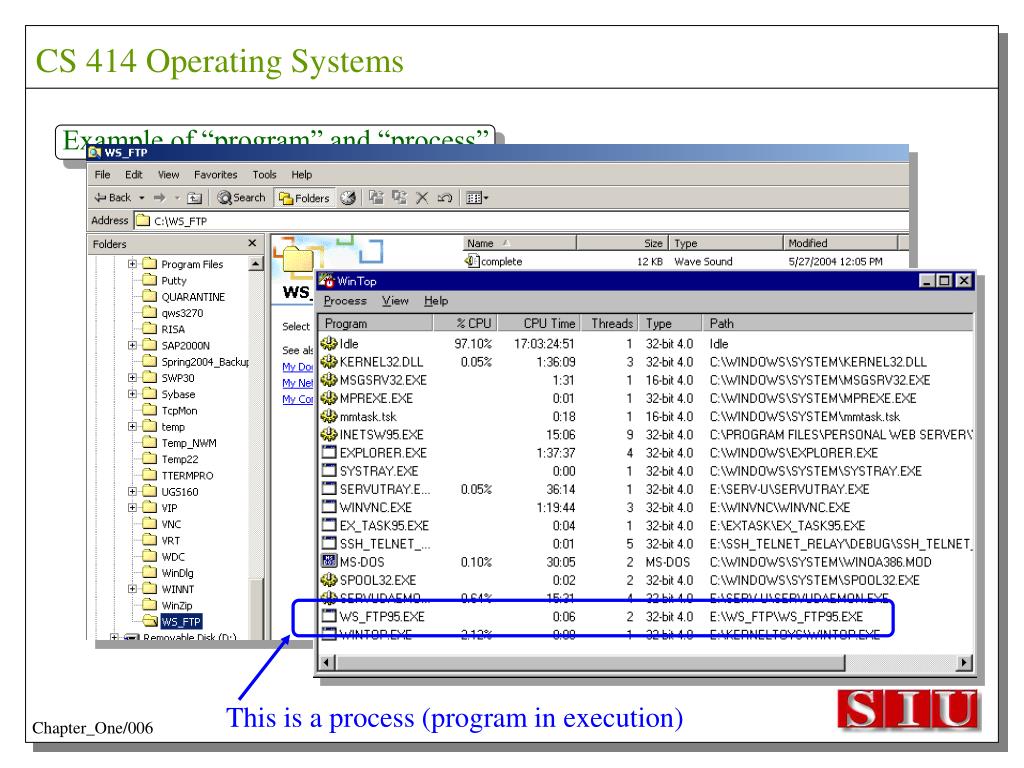Select the QUARANTINE folder icon in tree
The height and width of the screenshot is (768, 1024).
(x=150, y=296)
